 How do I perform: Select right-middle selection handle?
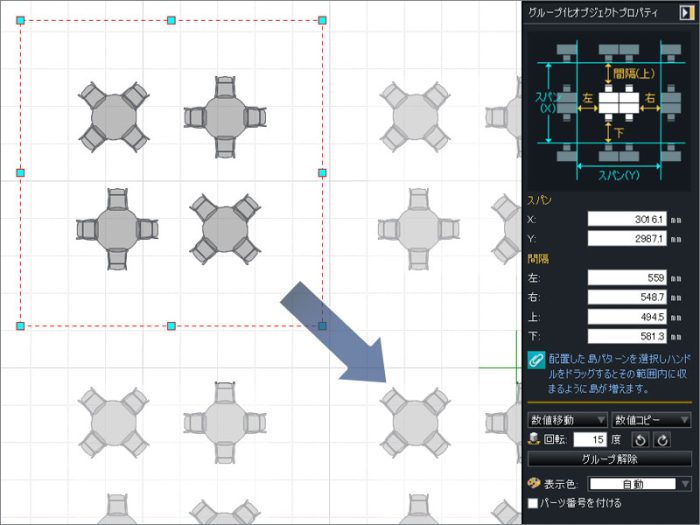tap(322, 173)
